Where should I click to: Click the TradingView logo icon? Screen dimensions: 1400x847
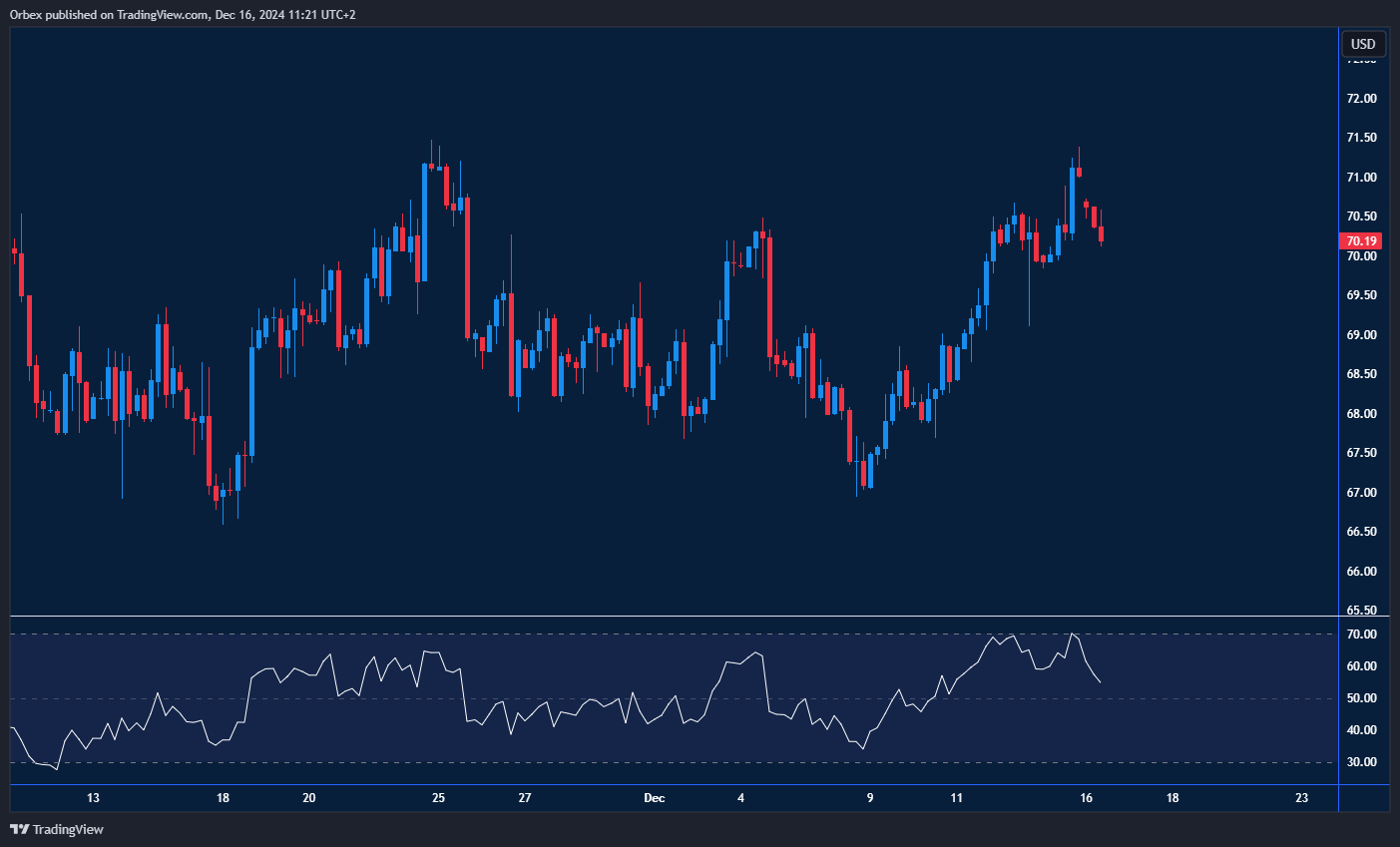pyautogui.click(x=19, y=829)
